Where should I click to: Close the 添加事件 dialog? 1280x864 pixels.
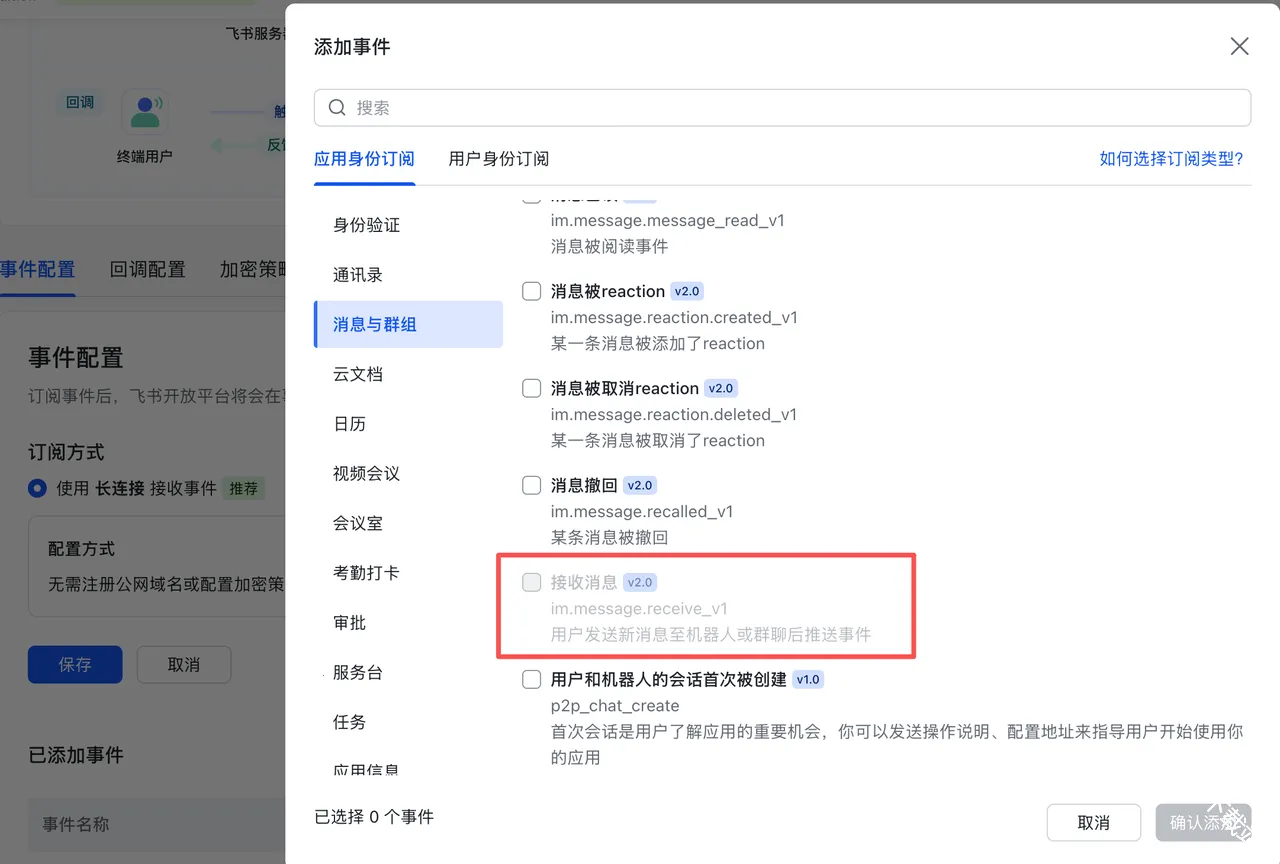point(1239,46)
